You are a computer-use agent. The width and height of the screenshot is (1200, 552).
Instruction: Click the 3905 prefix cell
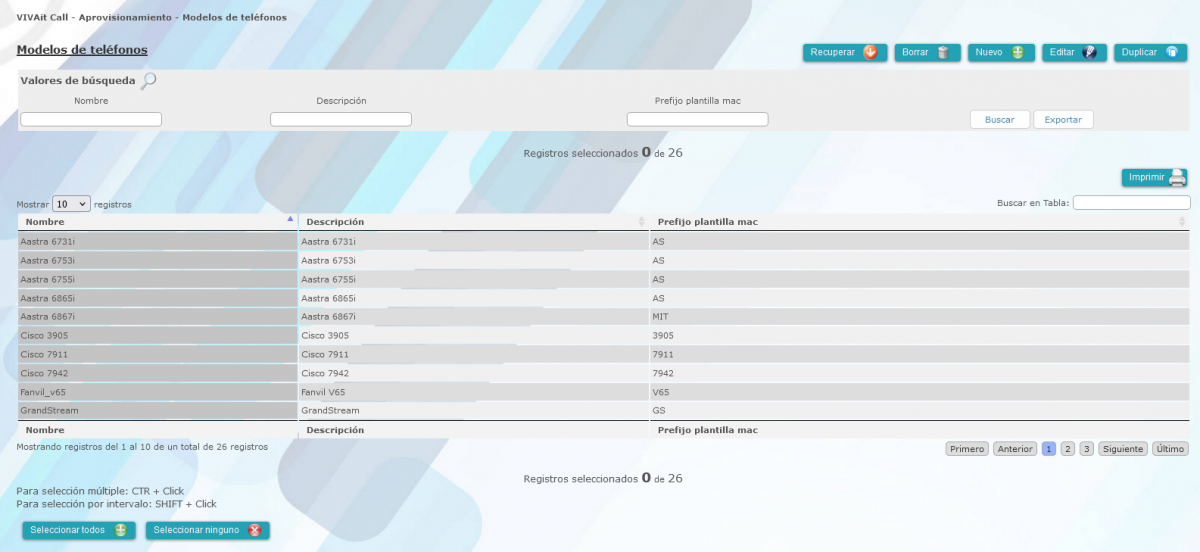click(x=920, y=335)
